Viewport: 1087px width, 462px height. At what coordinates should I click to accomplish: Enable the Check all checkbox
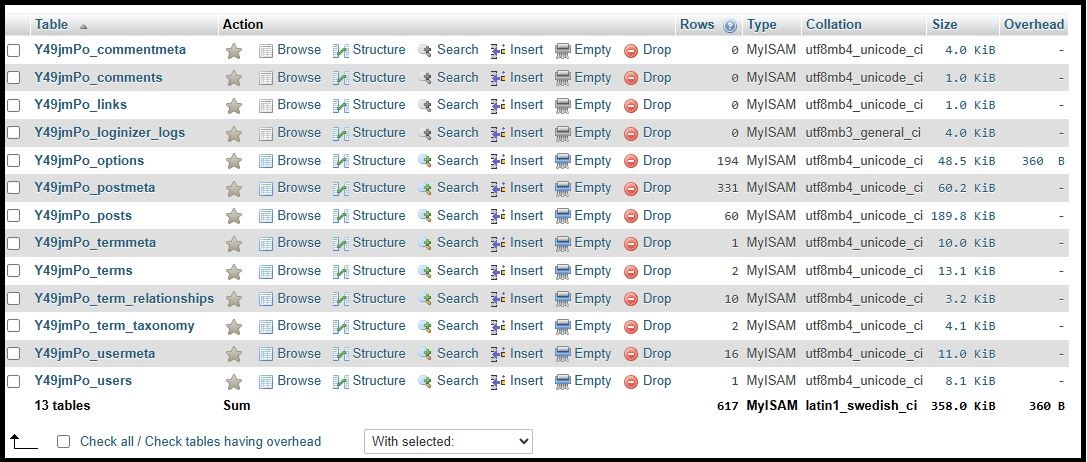(x=64, y=441)
